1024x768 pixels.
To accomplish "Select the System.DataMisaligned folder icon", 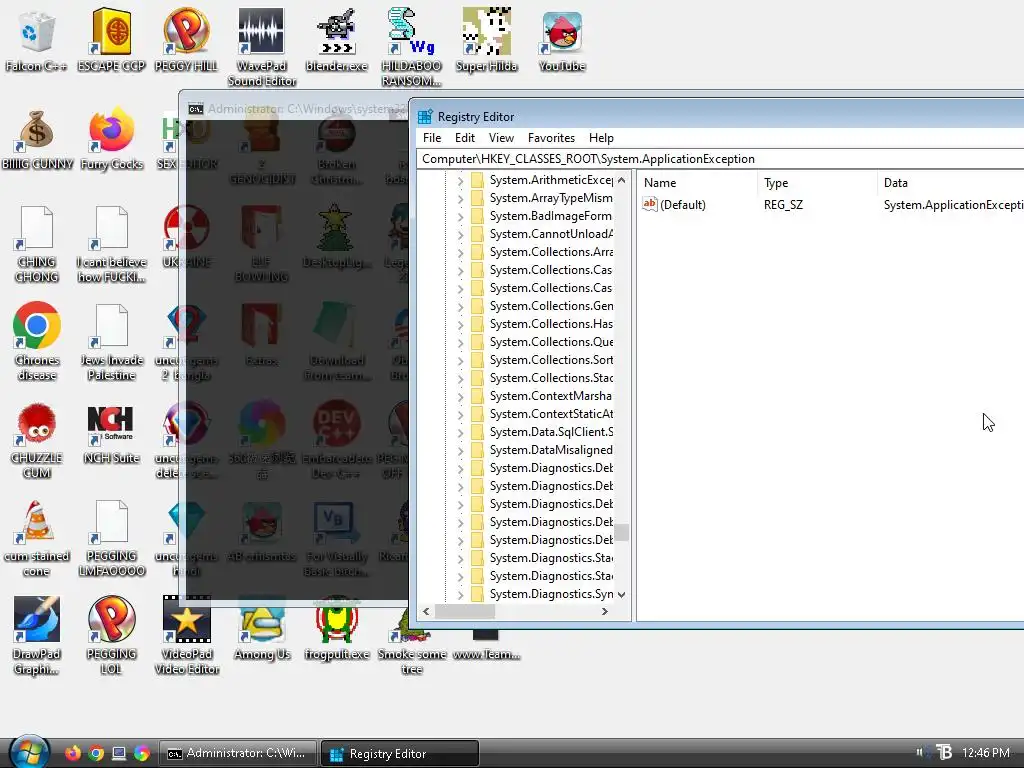I will click(477, 450).
